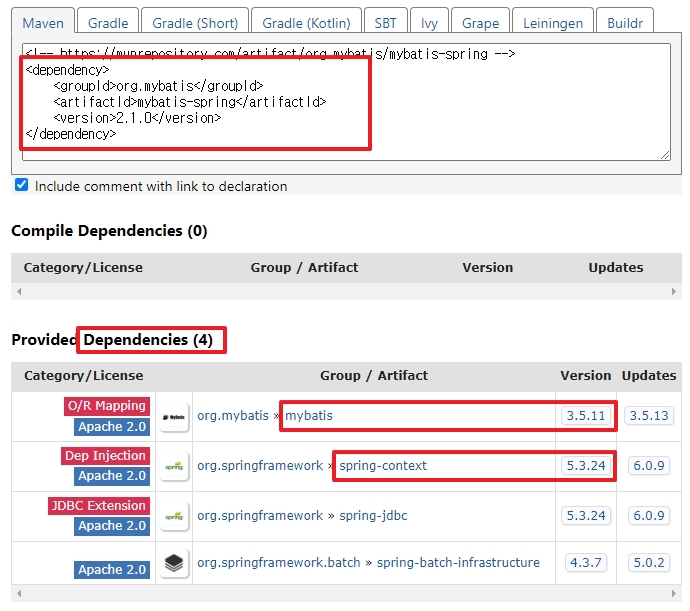This screenshot has width=690, height=611.
Task: Click the text area resize handle
Action: 665,155
